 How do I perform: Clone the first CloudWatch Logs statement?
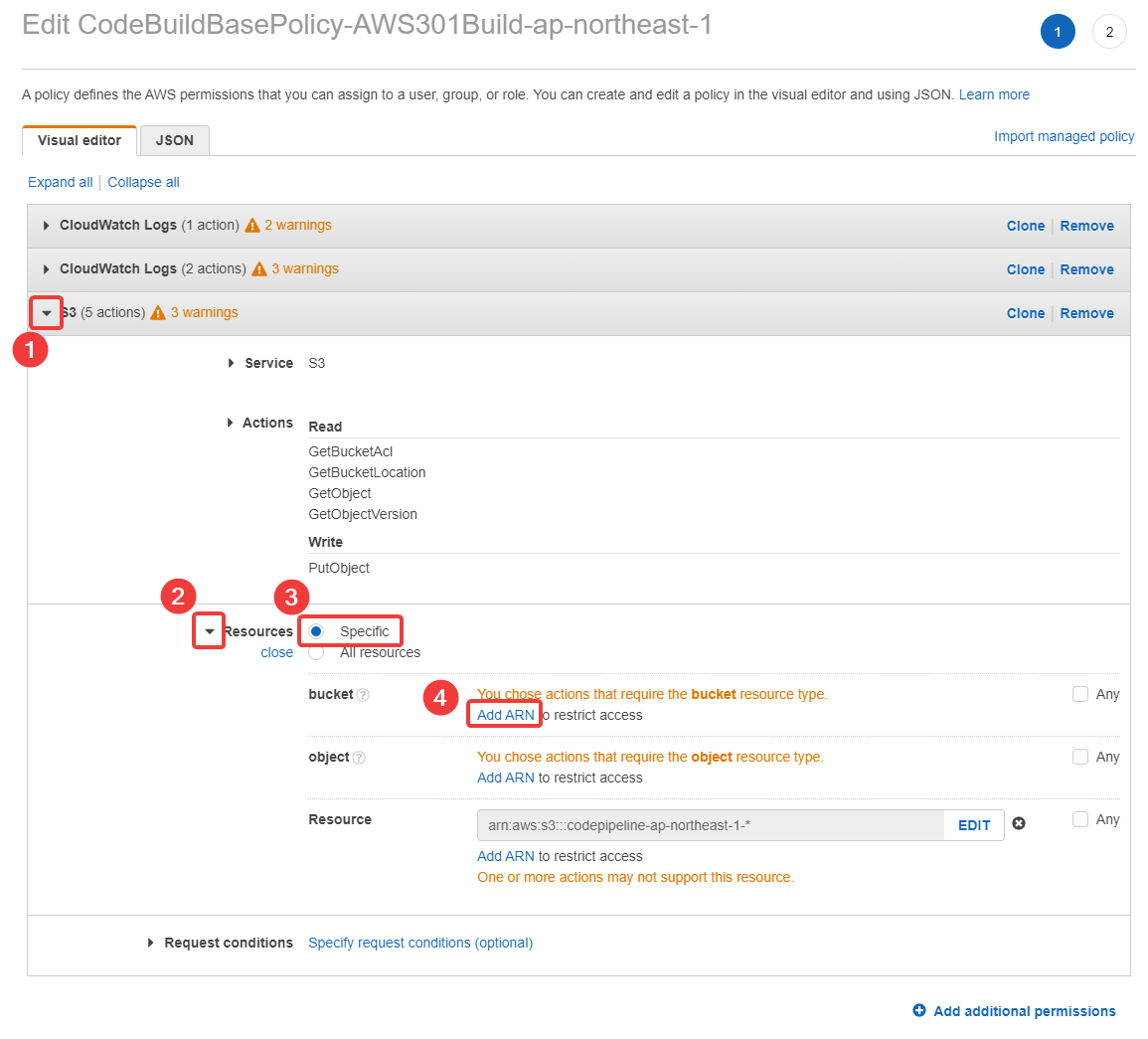pos(1025,226)
